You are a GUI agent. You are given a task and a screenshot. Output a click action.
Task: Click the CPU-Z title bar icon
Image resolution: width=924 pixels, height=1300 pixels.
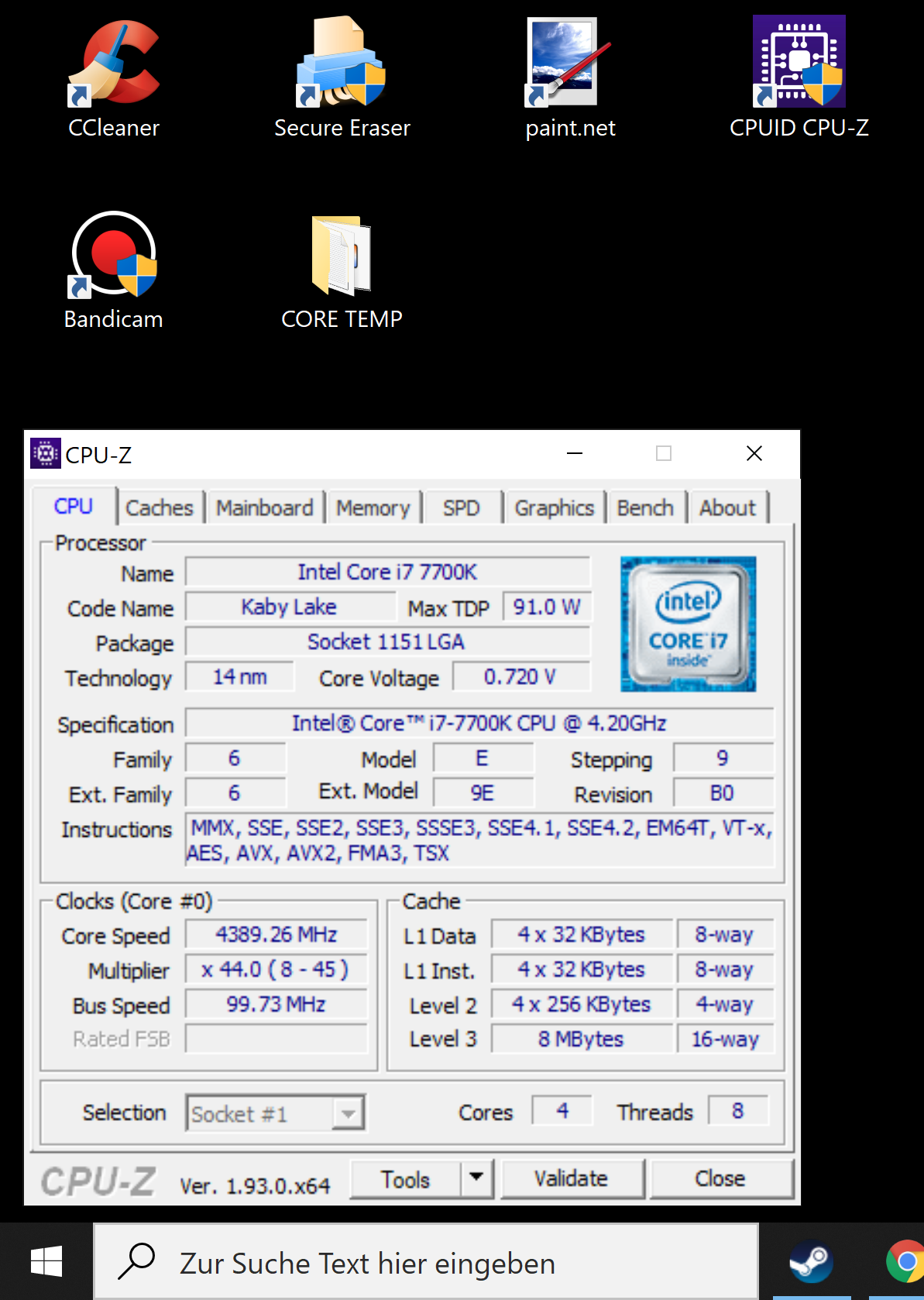click(45, 453)
